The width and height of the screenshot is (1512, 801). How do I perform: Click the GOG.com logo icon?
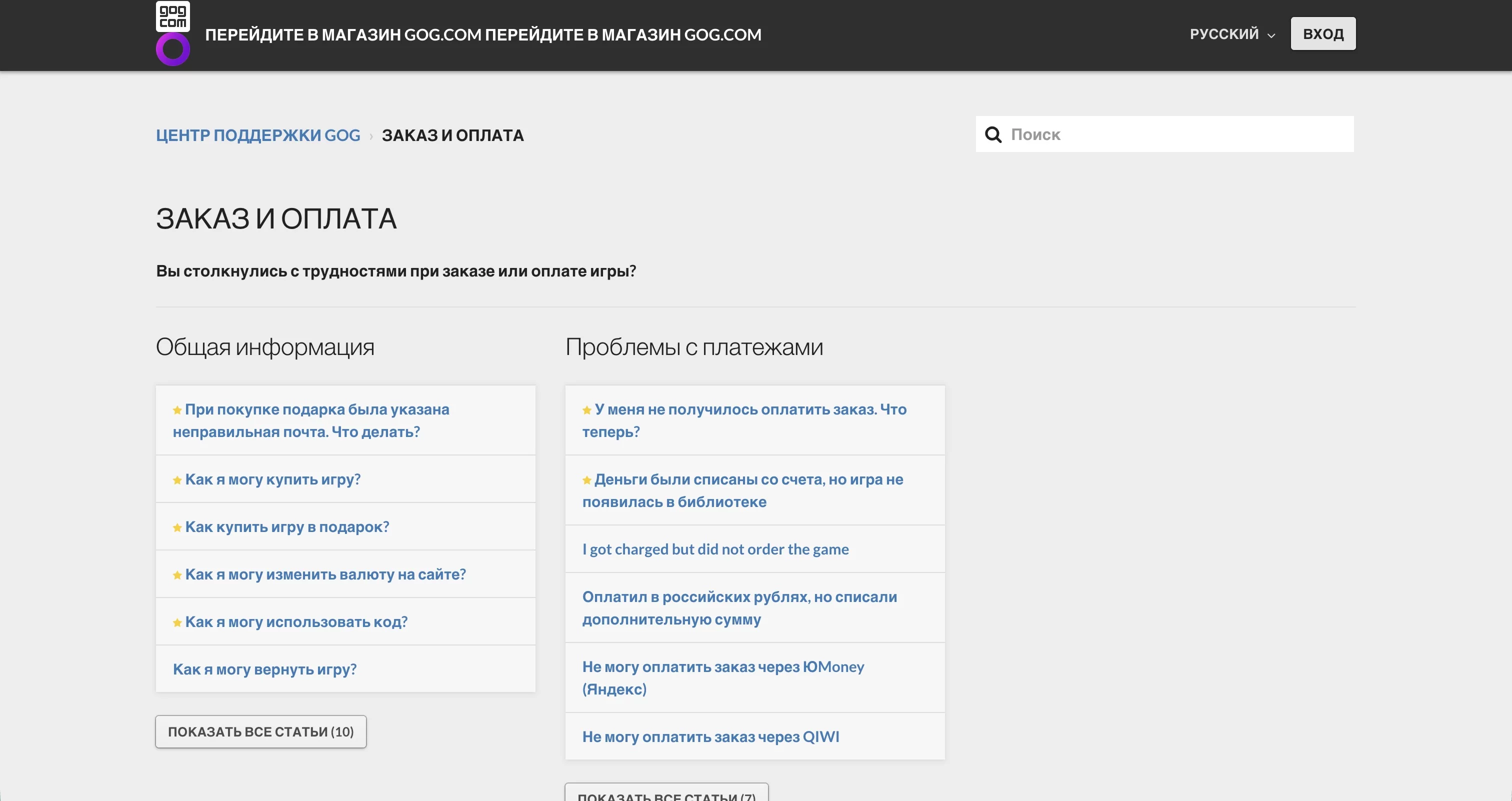click(x=172, y=16)
